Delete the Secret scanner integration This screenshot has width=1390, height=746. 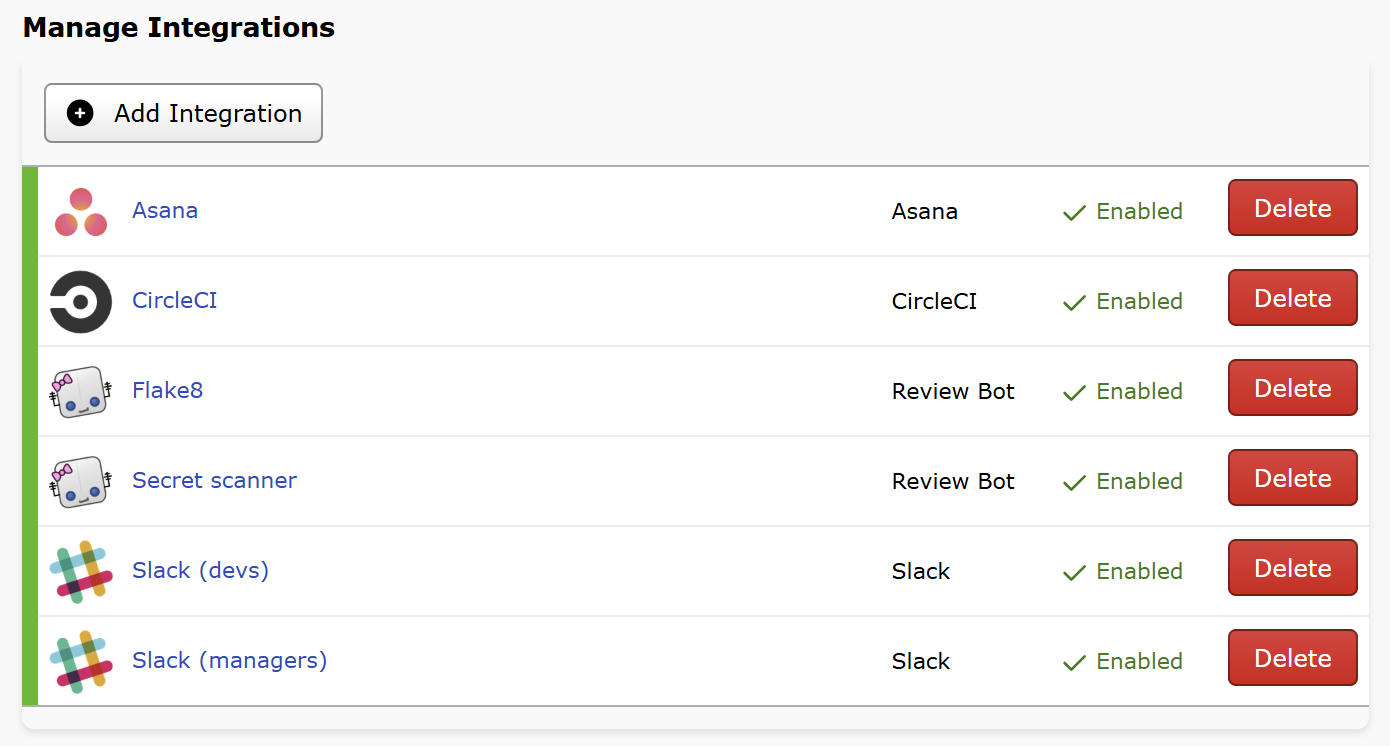(1292, 477)
